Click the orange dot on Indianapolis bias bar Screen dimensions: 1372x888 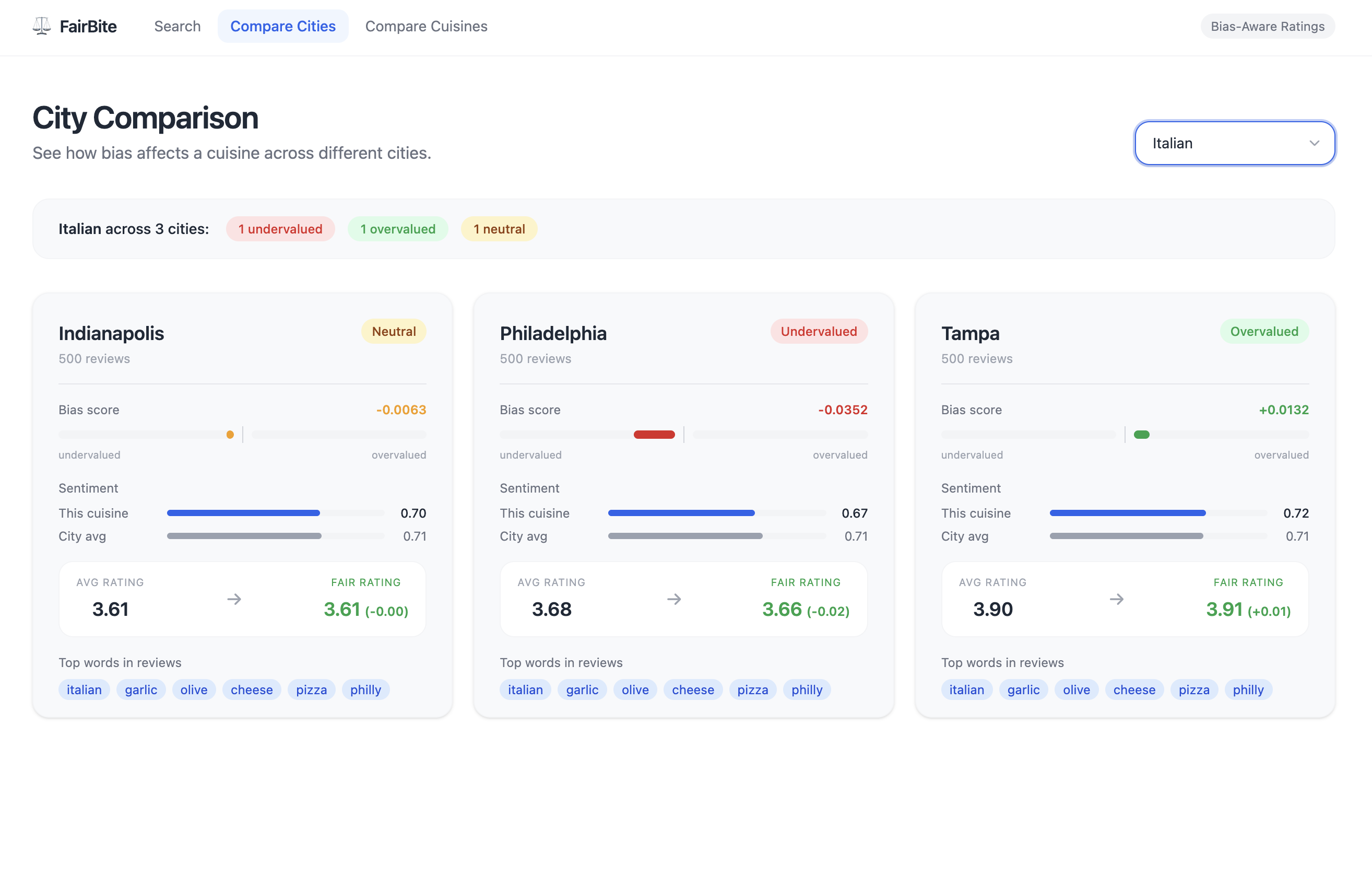(x=230, y=434)
